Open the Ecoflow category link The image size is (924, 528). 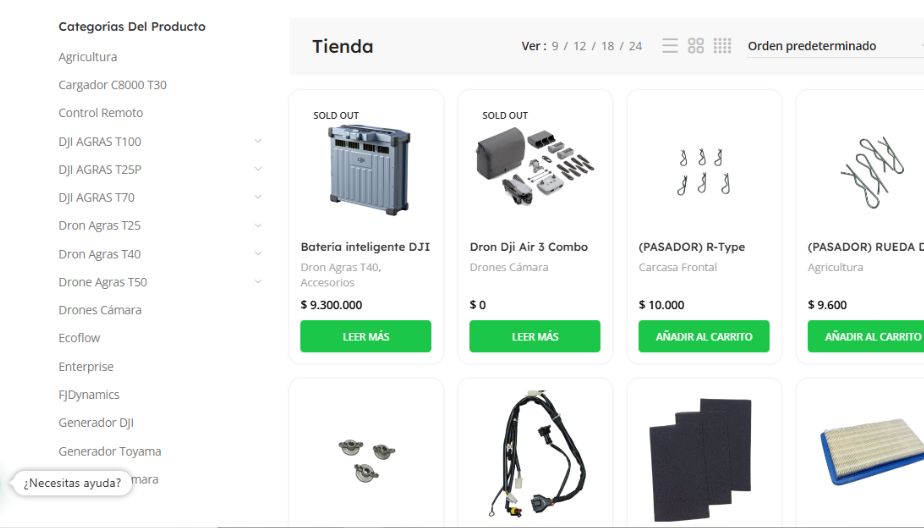[x=79, y=338]
